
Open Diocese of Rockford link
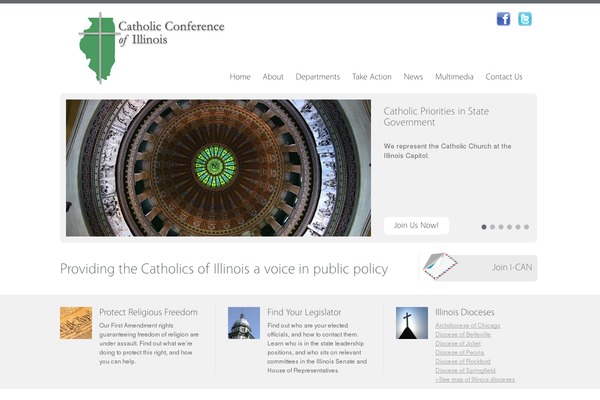(x=463, y=361)
